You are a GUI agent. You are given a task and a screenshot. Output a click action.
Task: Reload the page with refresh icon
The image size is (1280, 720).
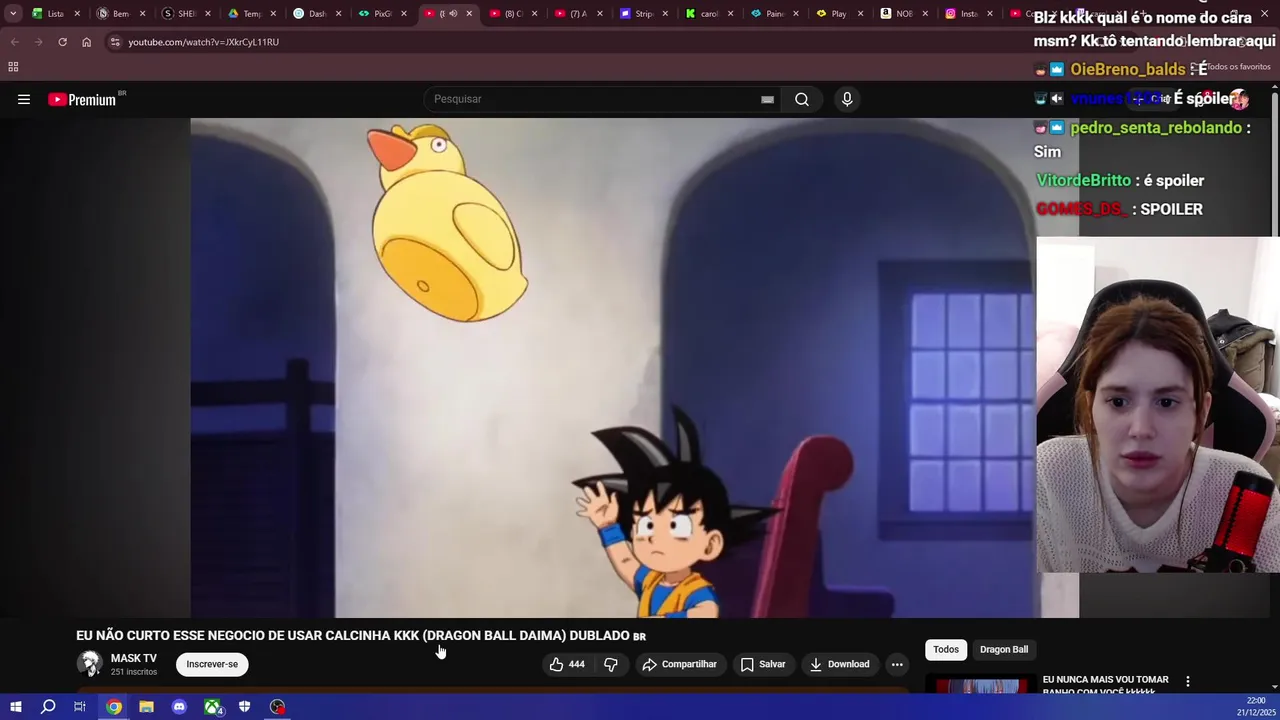click(62, 42)
